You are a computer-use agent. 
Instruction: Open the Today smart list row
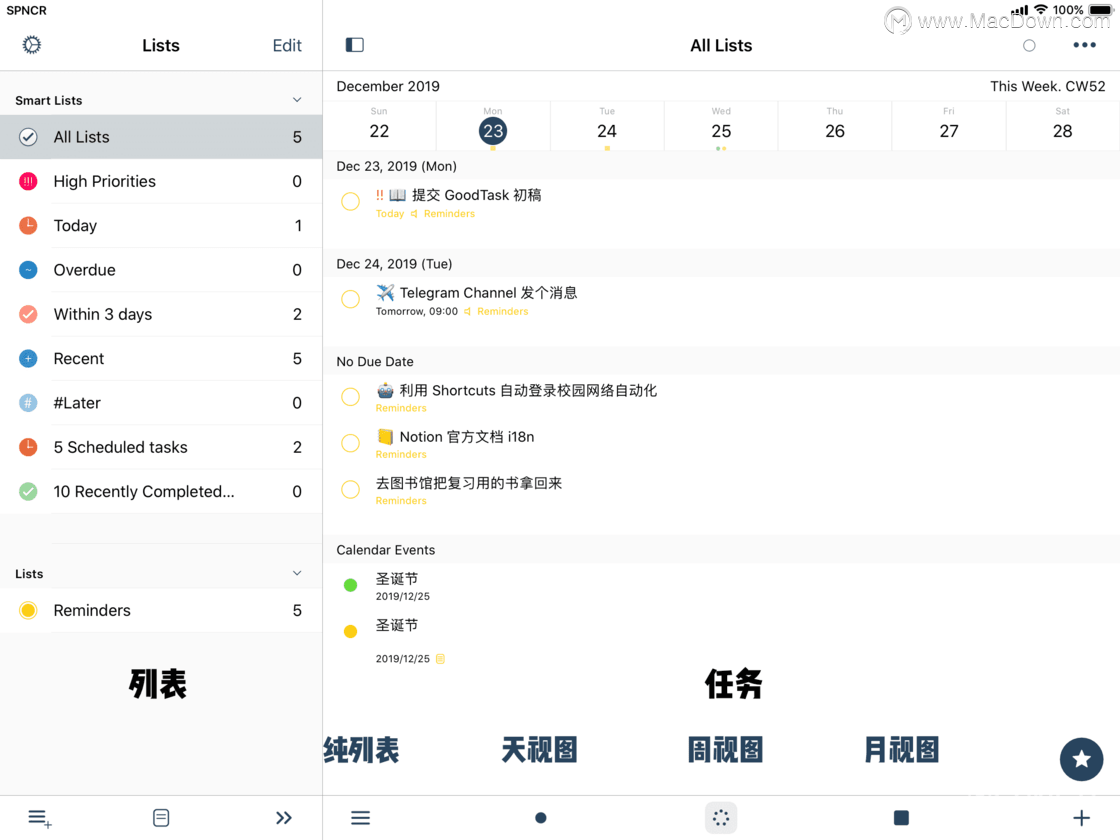pos(161,226)
